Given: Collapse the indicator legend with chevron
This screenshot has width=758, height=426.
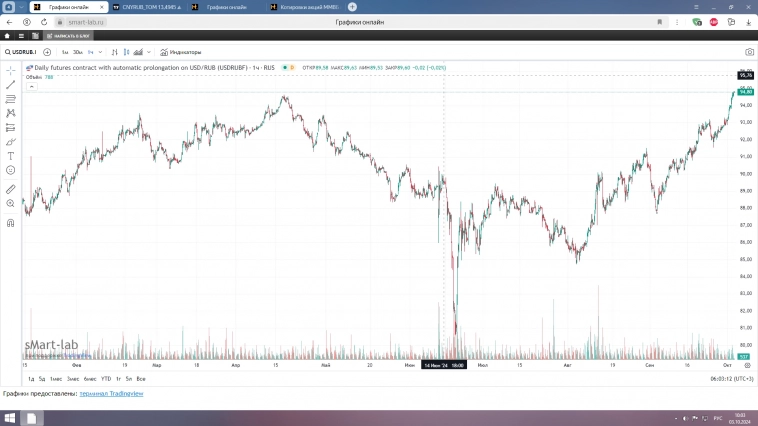Looking at the screenshot, I should click(31, 87).
